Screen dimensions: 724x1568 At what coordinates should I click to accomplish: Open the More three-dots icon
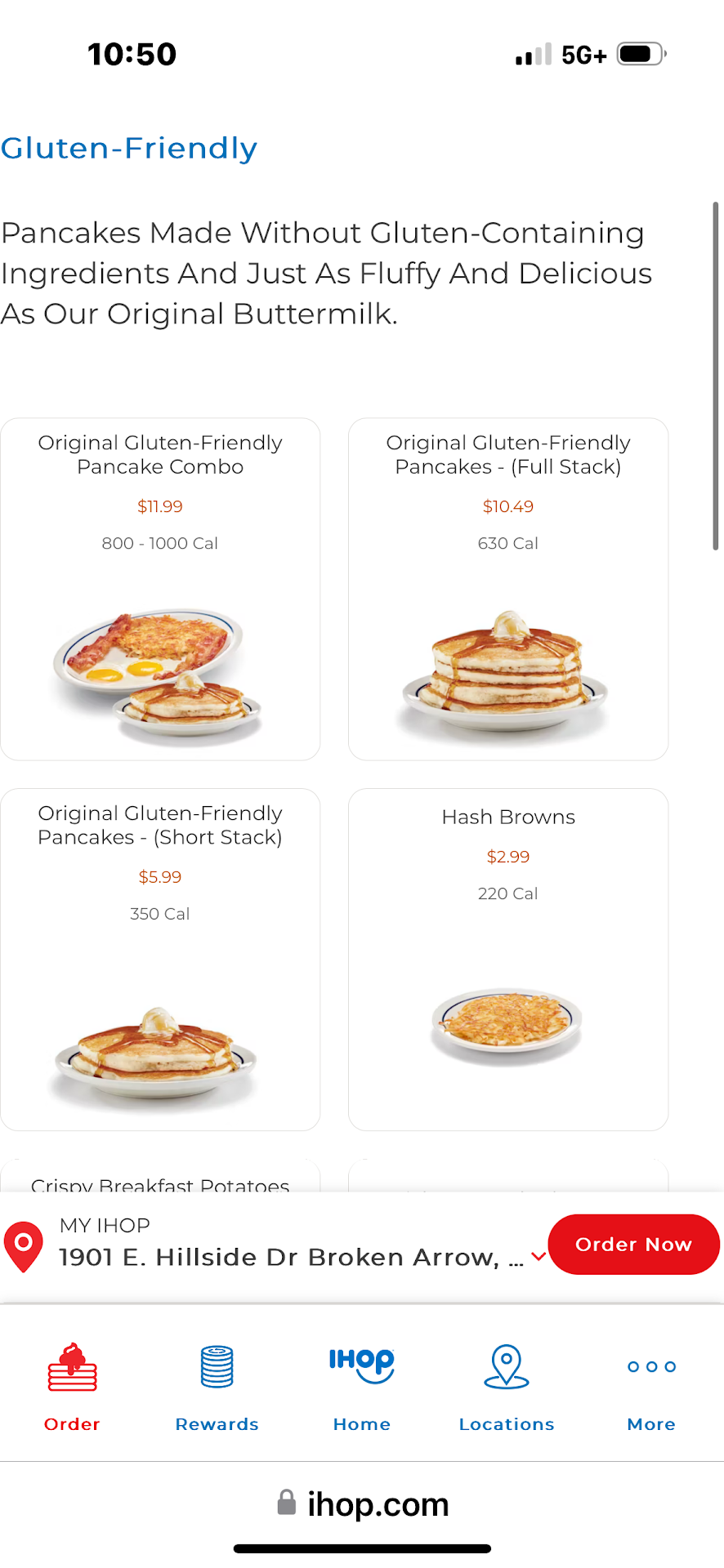point(651,1367)
